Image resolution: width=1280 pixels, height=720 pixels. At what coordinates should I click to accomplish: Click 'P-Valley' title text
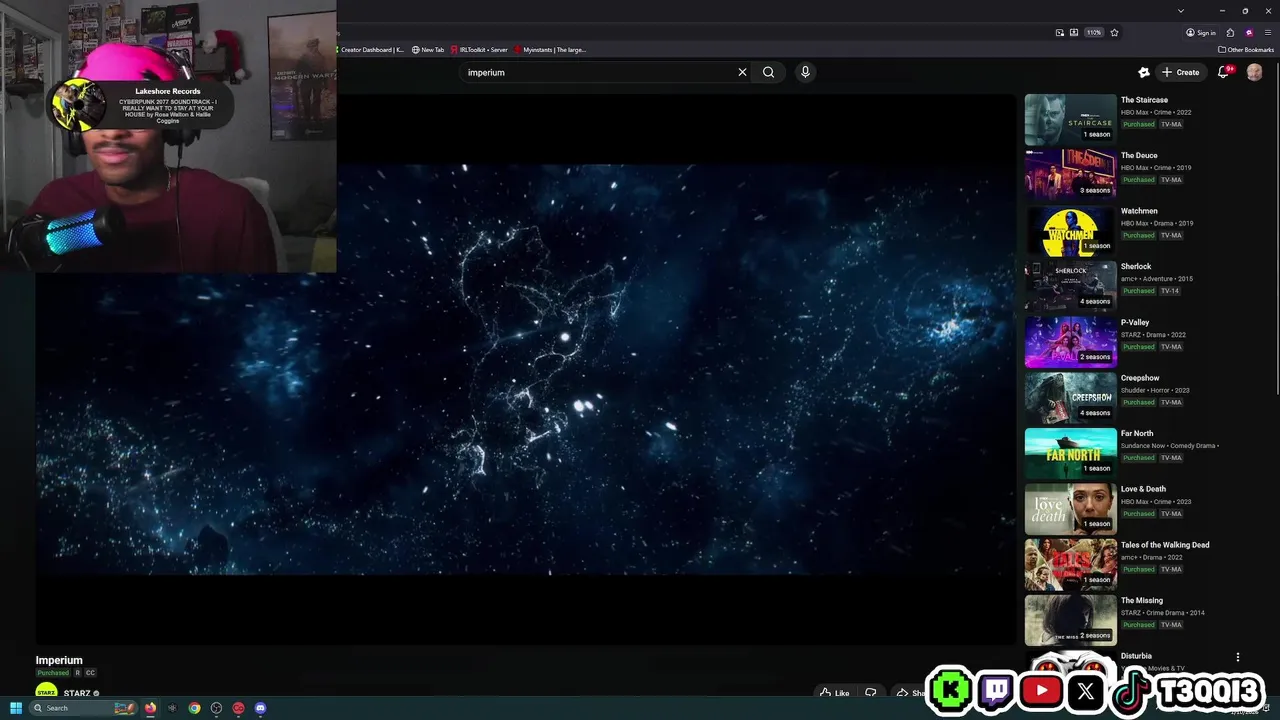1135,323
